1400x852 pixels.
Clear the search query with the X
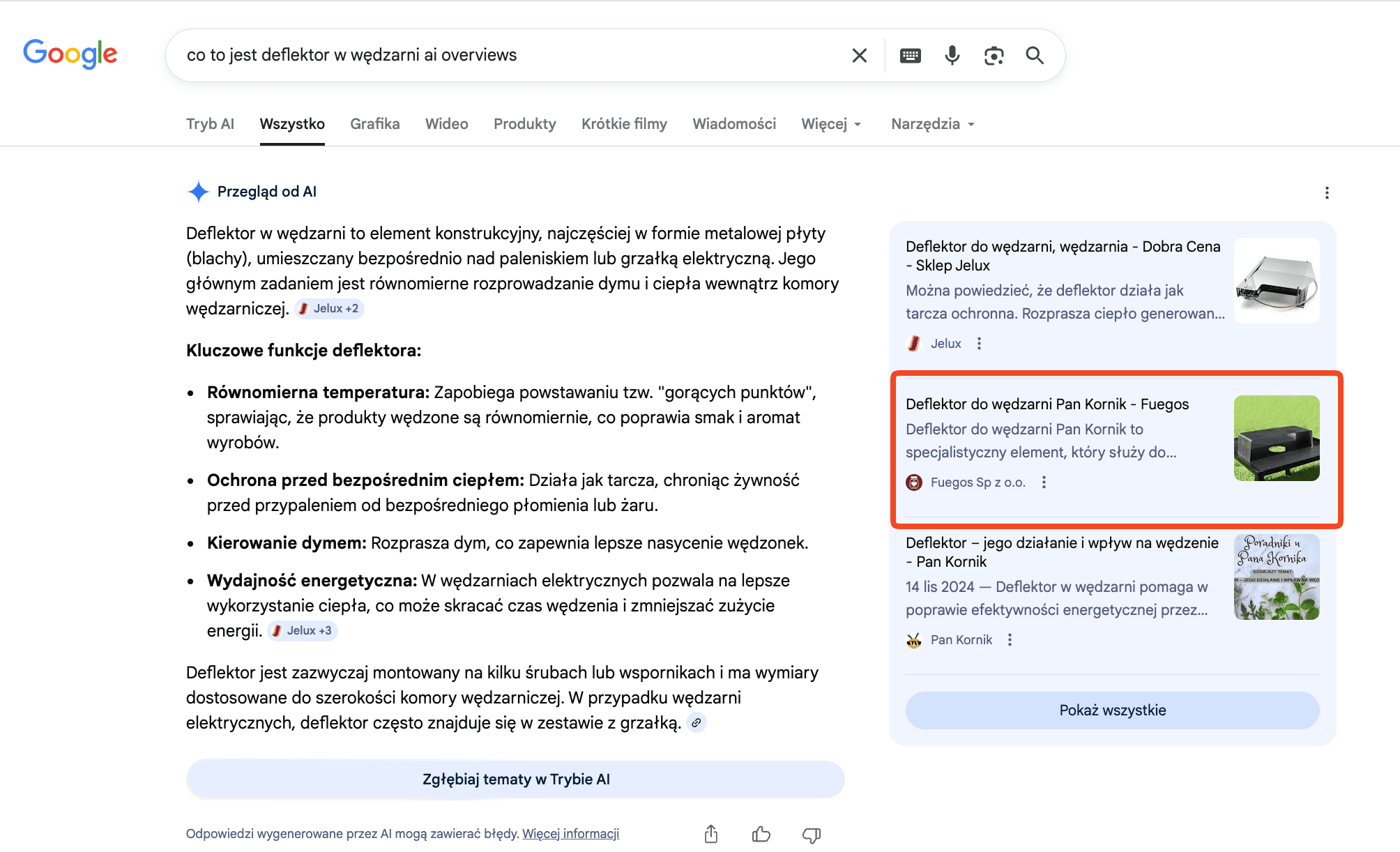click(859, 55)
